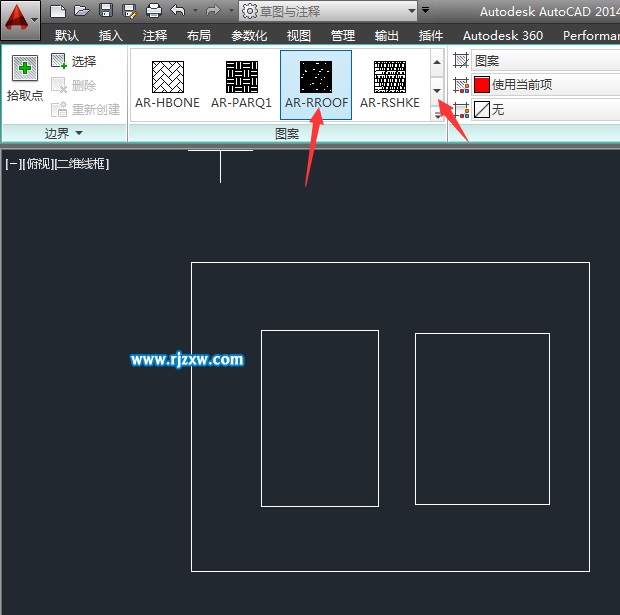Switch to the 插入 ribbon tab

tap(111, 36)
